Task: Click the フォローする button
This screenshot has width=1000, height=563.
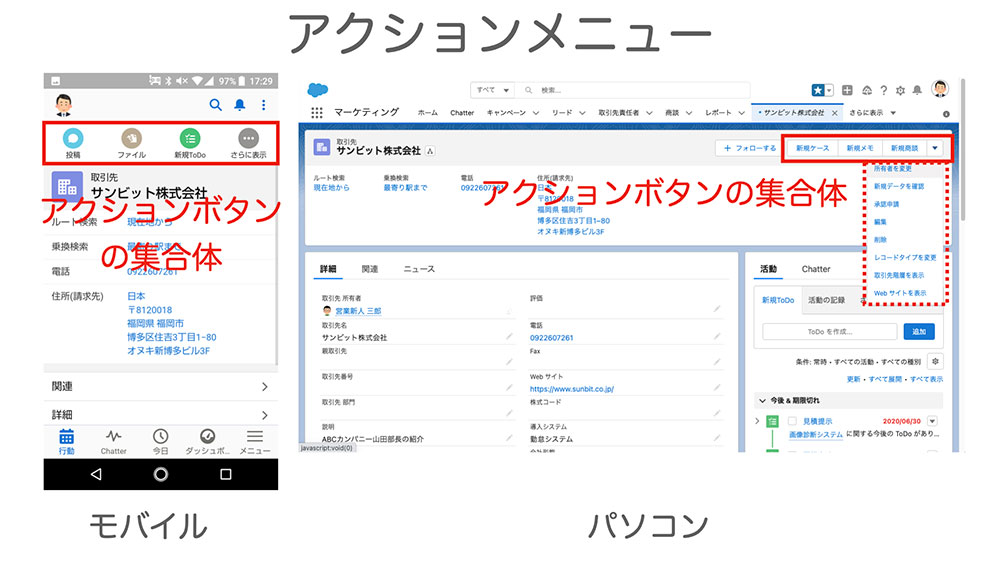Action: point(749,148)
